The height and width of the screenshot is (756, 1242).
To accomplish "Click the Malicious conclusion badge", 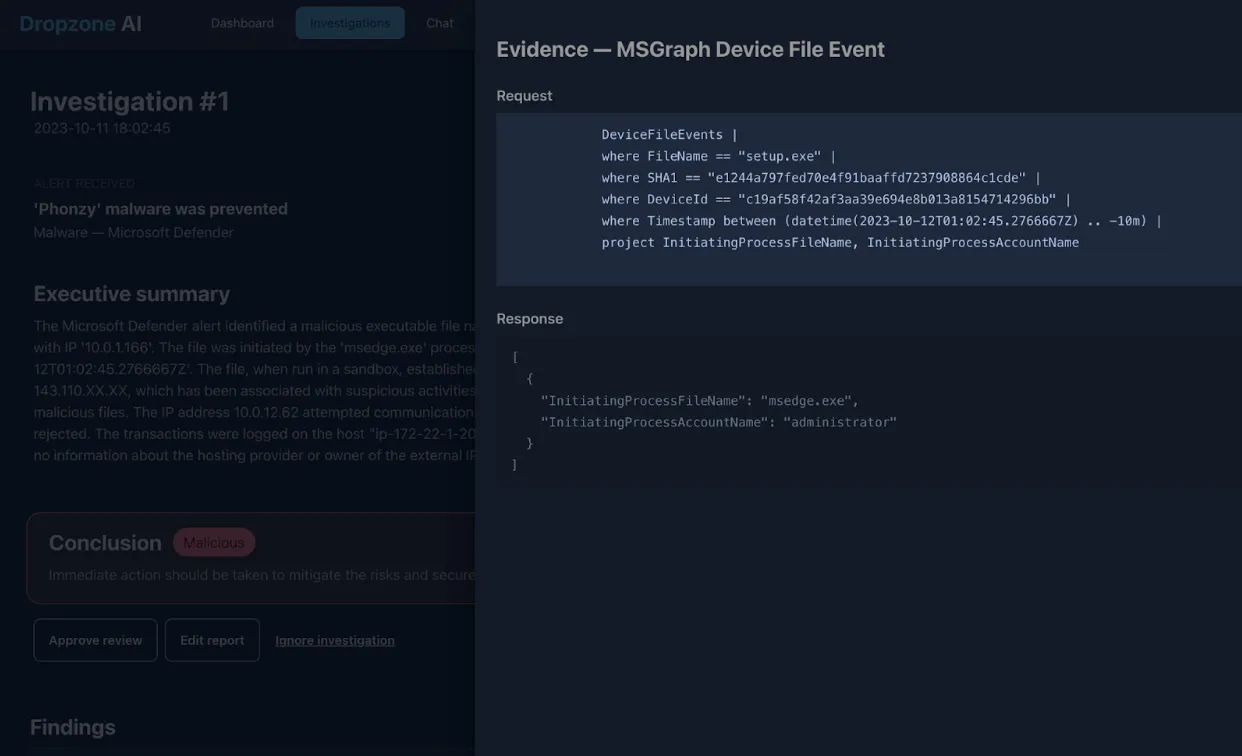I will coord(214,542).
